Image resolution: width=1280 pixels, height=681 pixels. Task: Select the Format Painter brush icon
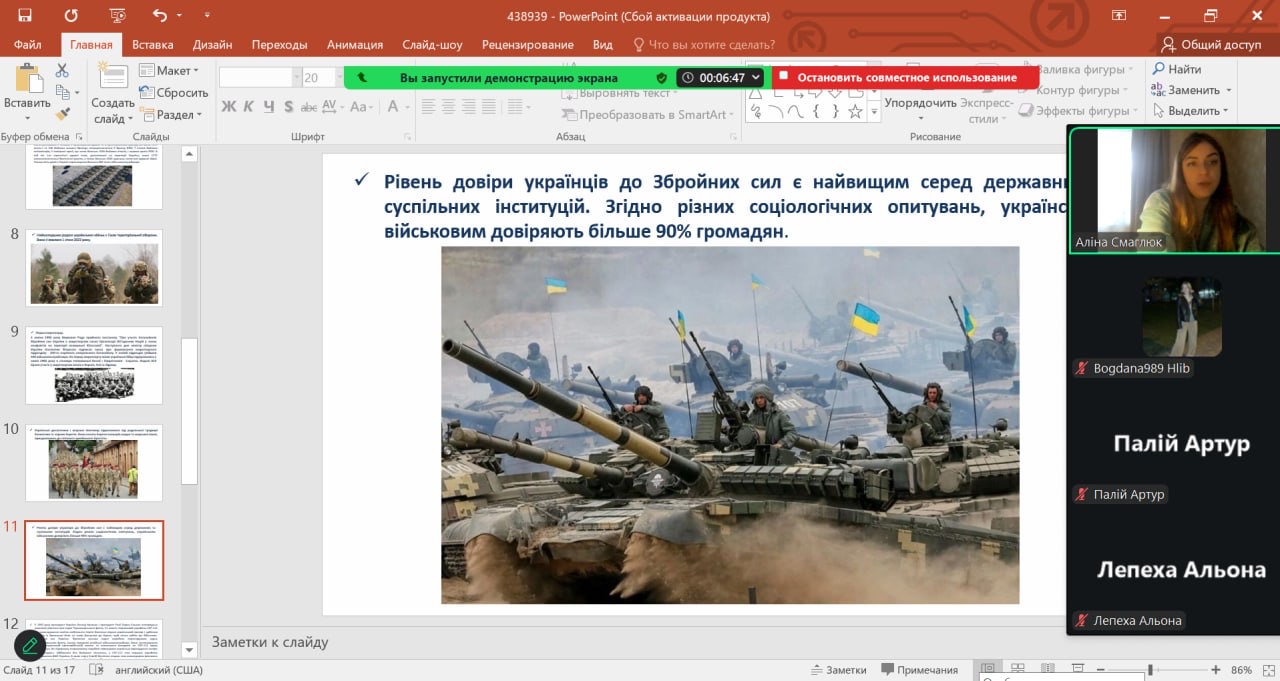[62, 114]
